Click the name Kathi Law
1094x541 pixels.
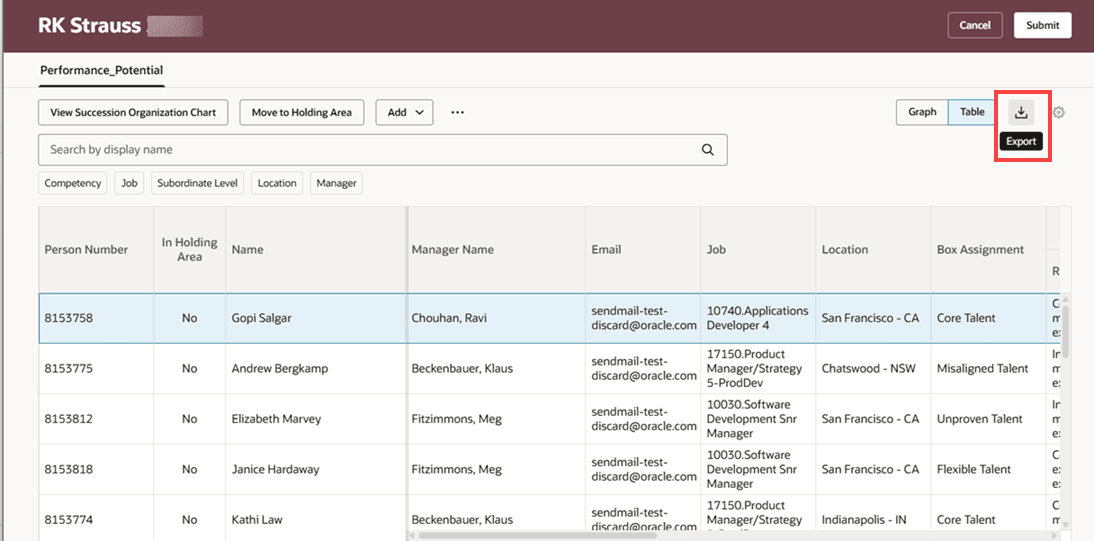257,519
